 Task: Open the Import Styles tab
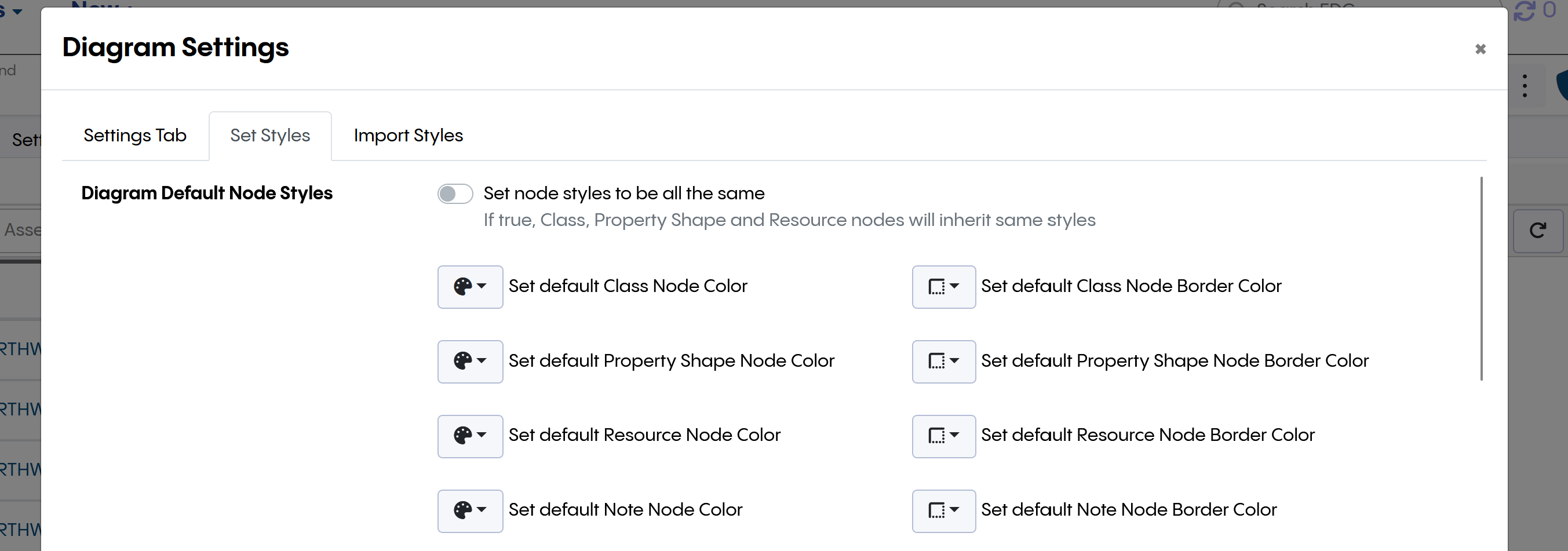(409, 136)
